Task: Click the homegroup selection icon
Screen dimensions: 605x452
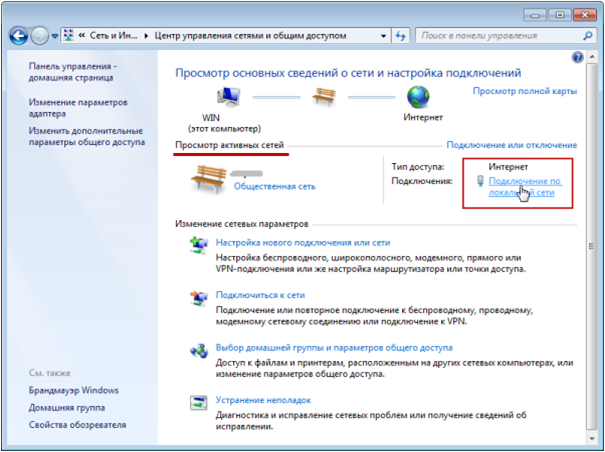Action: point(196,352)
